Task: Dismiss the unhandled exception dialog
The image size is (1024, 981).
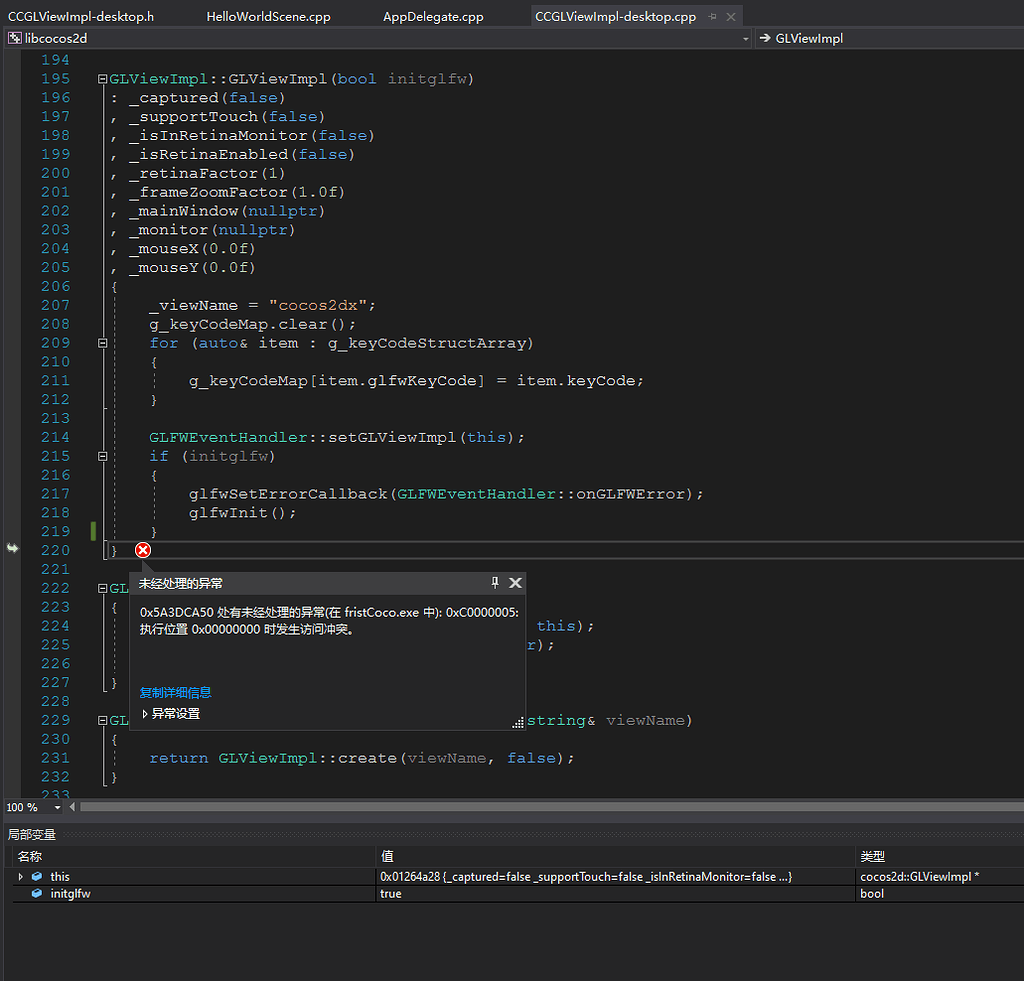Action: click(x=515, y=583)
